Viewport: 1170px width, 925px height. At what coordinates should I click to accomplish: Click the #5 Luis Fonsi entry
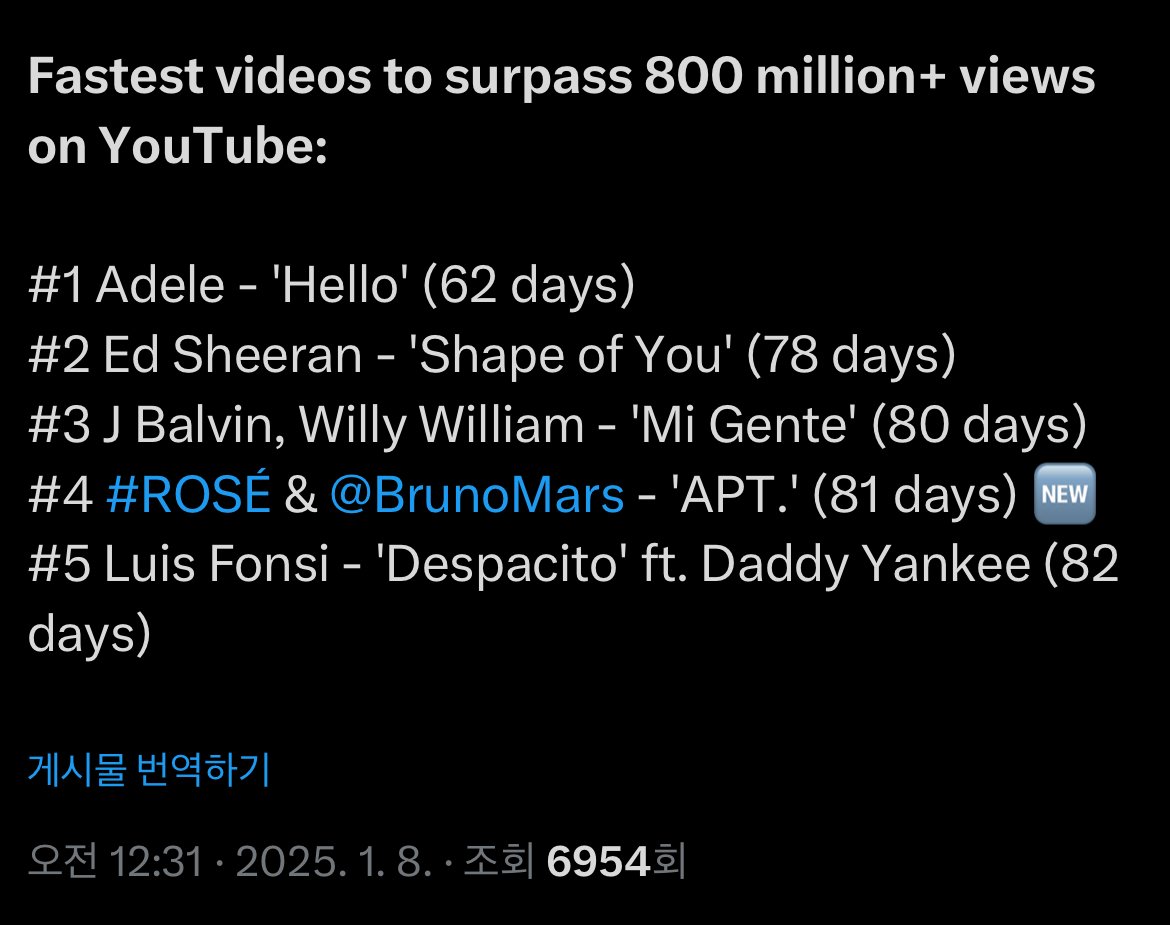pos(179,566)
